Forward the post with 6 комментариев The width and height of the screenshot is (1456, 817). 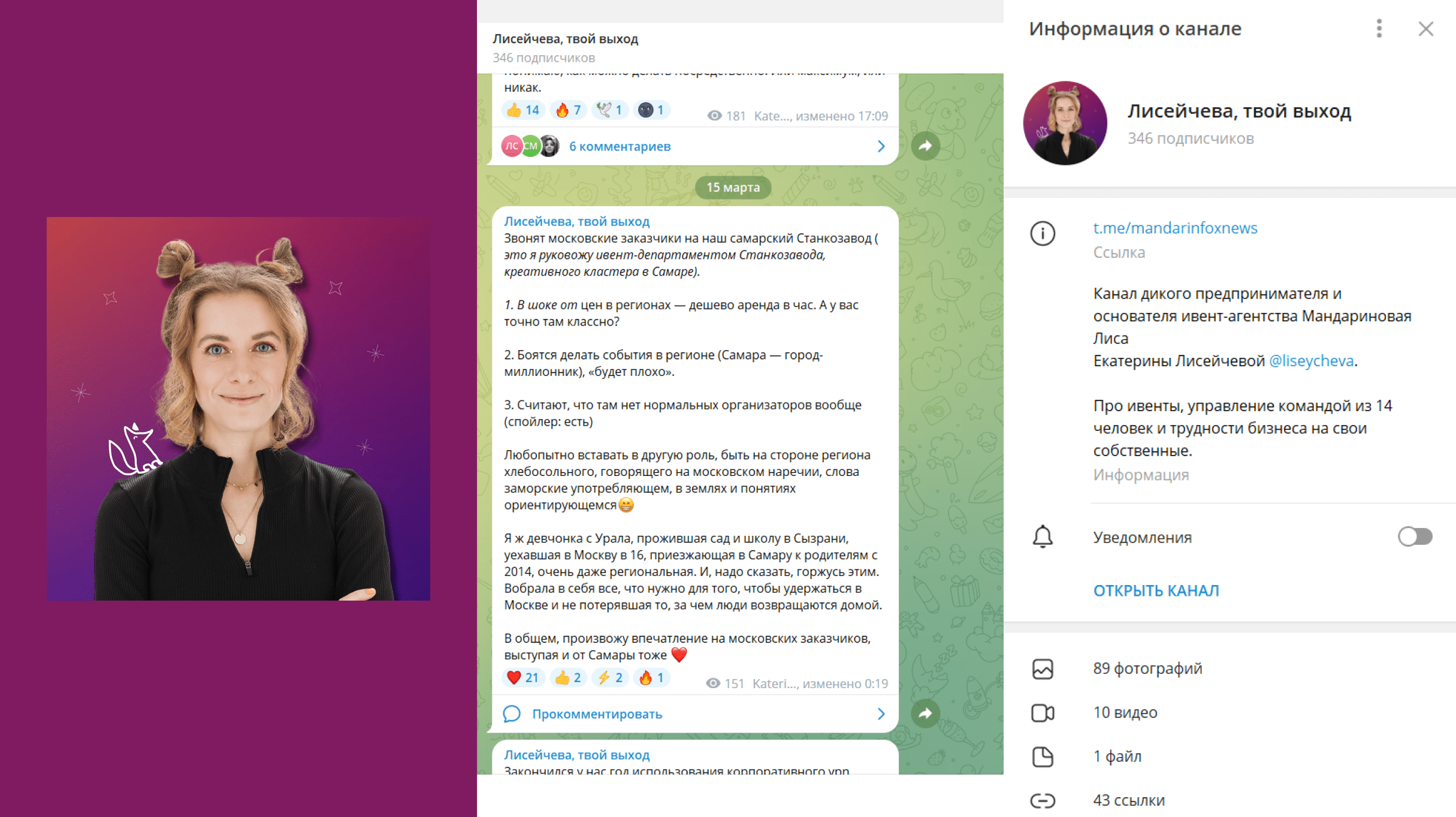click(x=925, y=145)
